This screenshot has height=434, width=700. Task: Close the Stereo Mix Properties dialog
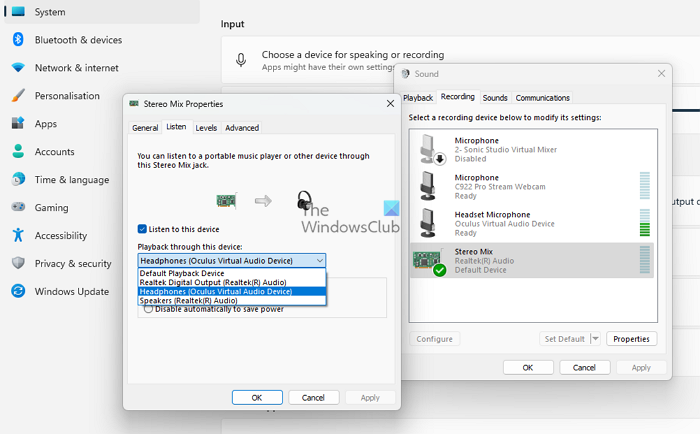(x=390, y=104)
